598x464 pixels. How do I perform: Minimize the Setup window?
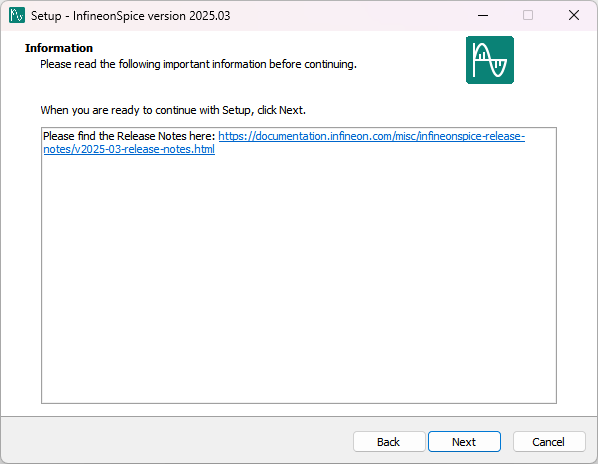(x=483, y=15)
